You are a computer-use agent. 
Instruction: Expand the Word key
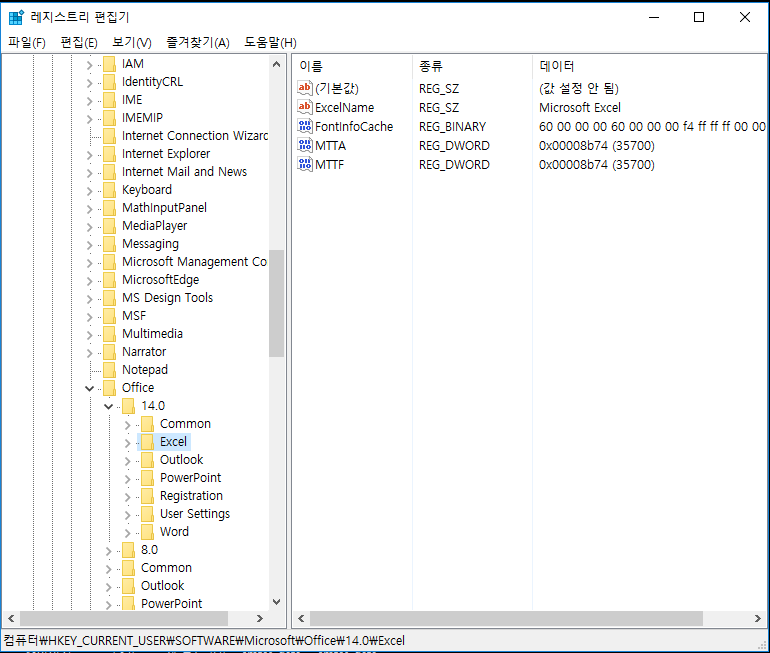(127, 533)
